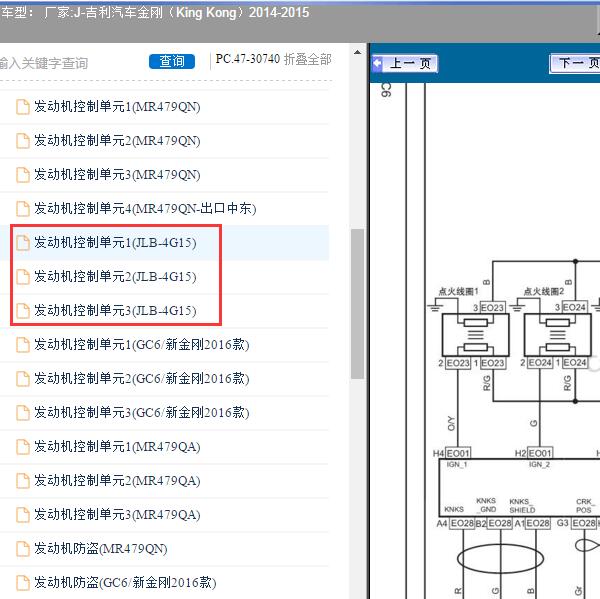Click document icon of 发动机防盗(MR479QN)
The width and height of the screenshot is (600, 599).
click(x=23, y=549)
